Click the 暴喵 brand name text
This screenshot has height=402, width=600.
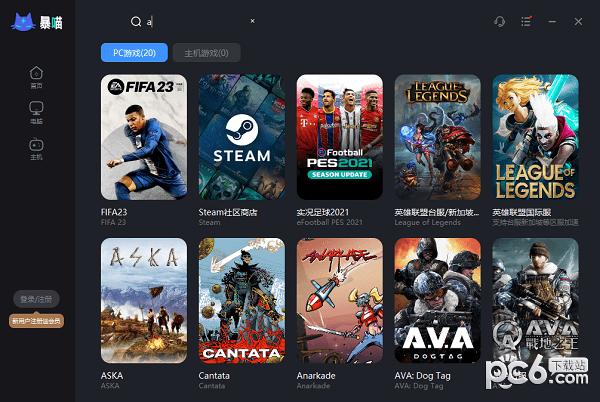pos(51,23)
